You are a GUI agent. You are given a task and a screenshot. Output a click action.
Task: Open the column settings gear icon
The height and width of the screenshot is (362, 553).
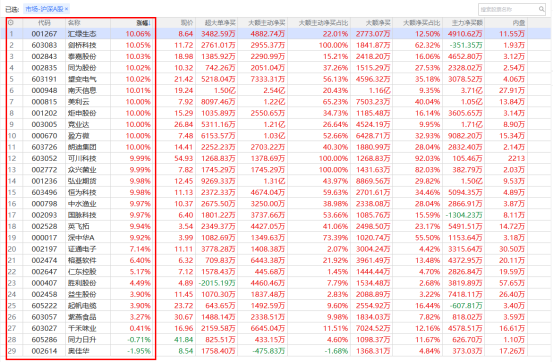pos(11,23)
